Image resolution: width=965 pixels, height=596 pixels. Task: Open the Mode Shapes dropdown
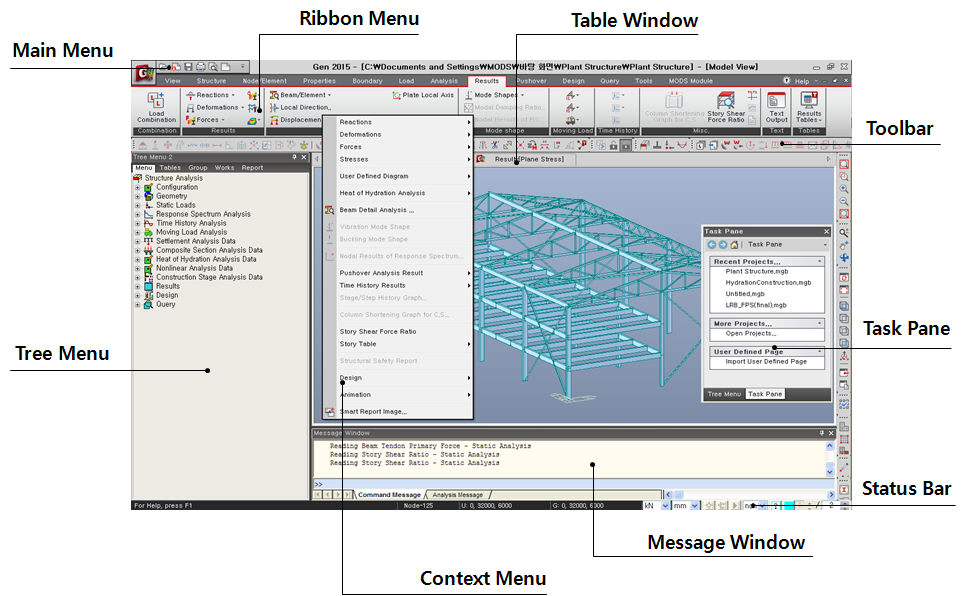pyautogui.click(x=523, y=95)
